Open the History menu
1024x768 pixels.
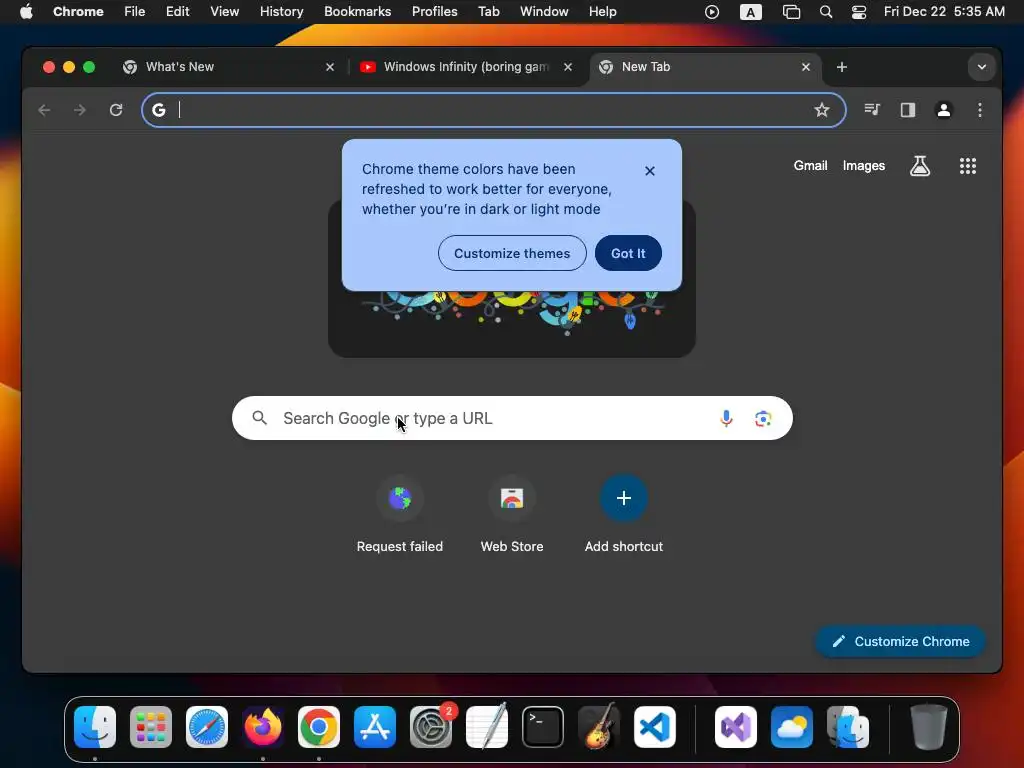281,12
